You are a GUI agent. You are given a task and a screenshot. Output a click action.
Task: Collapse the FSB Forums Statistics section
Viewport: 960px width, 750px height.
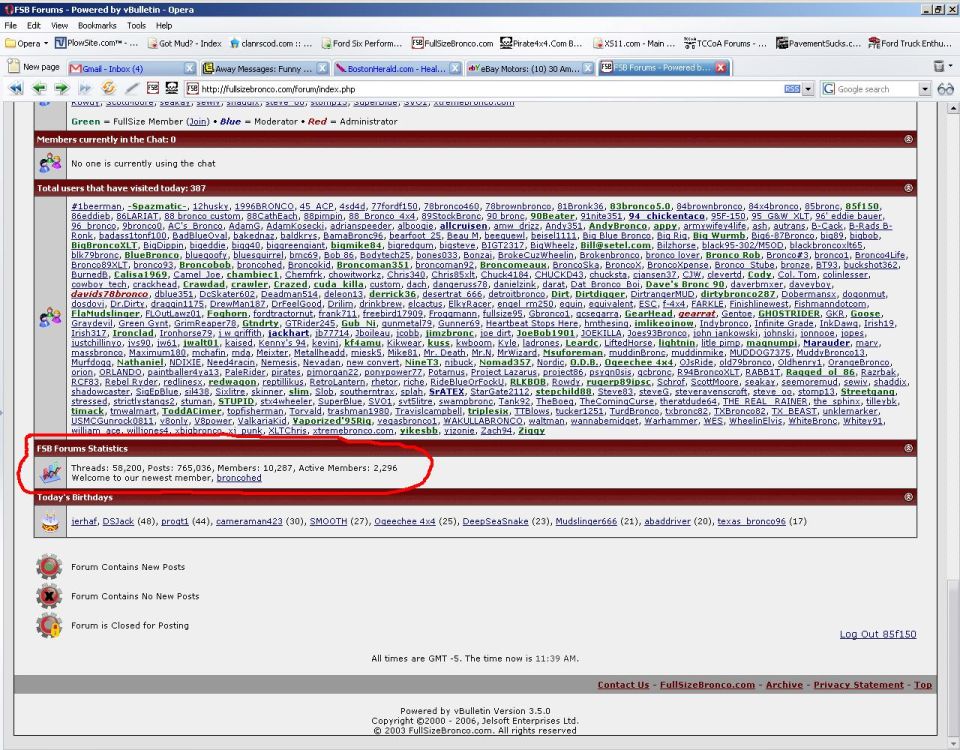point(909,448)
